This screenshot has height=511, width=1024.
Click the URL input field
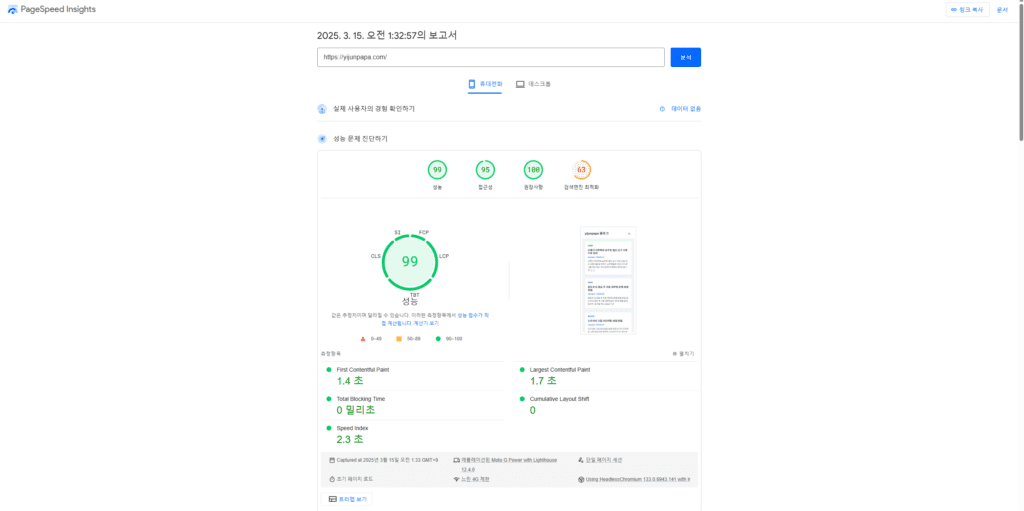491,57
